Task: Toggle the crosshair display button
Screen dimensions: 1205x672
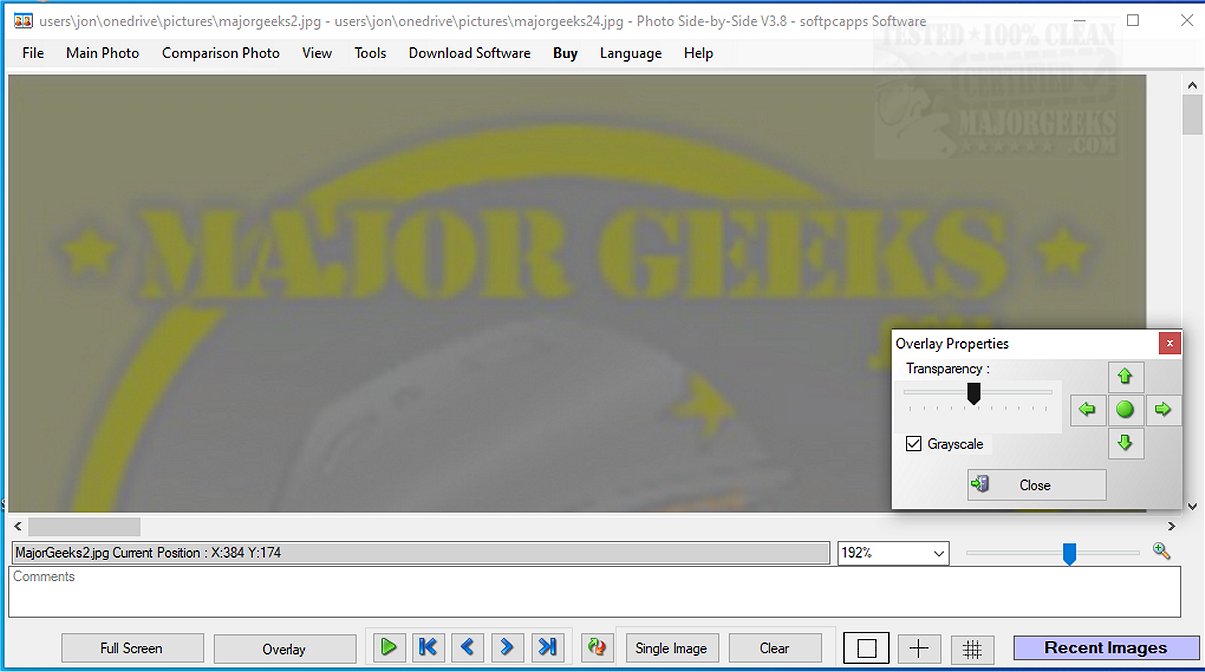Action: click(x=919, y=649)
